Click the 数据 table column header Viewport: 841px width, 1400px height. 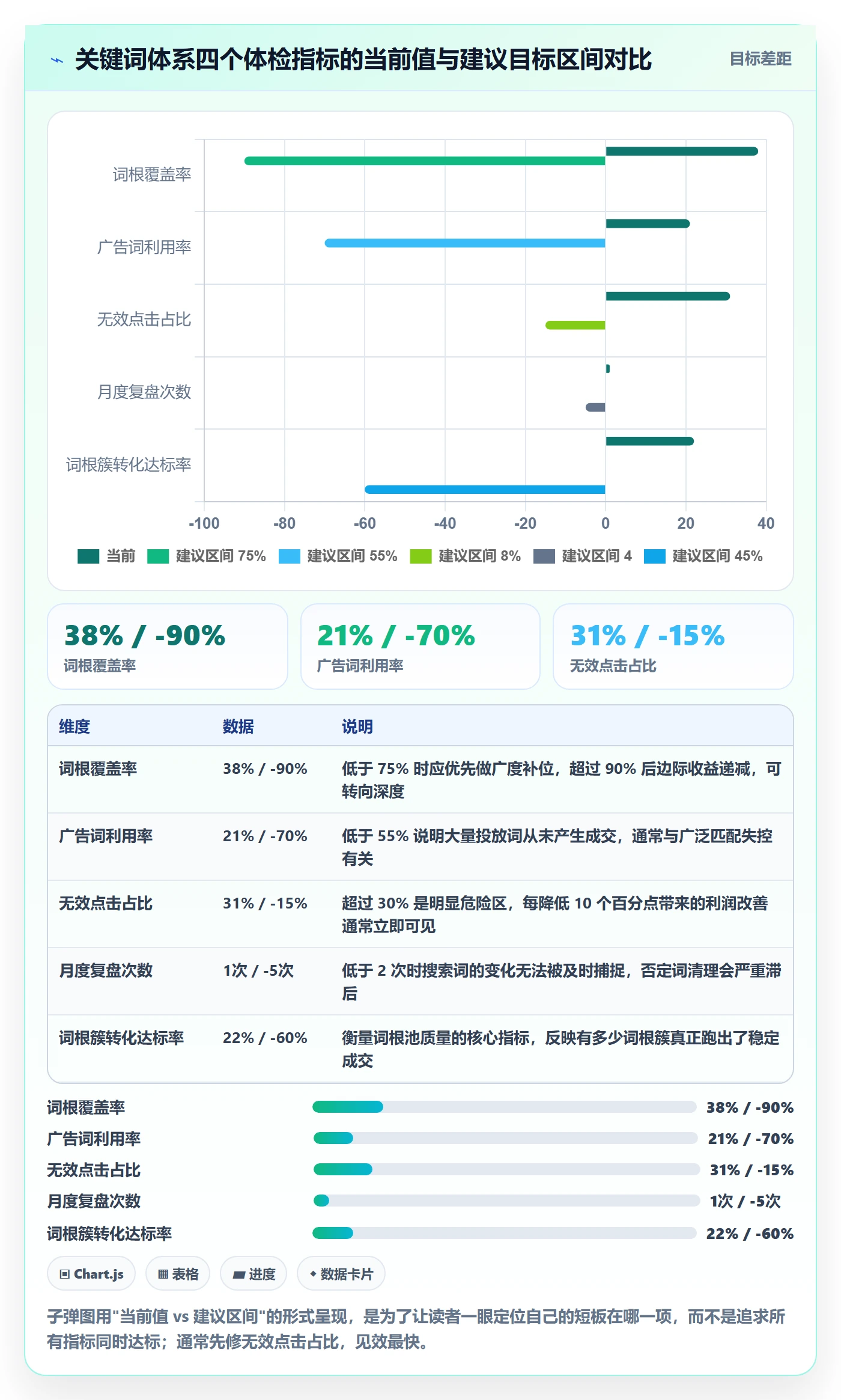(x=238, y=726)
